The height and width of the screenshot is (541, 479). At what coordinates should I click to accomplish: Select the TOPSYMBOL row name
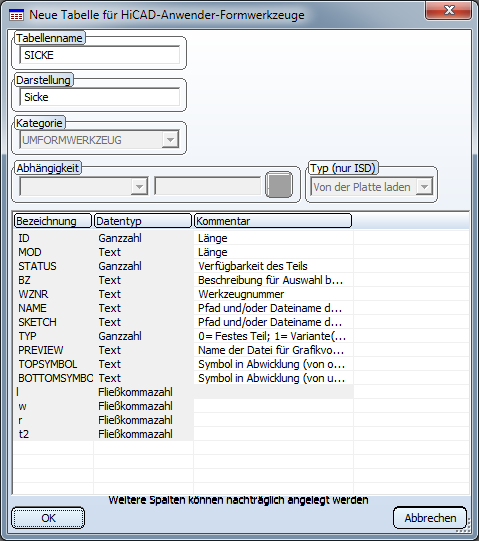click(48, 364)
